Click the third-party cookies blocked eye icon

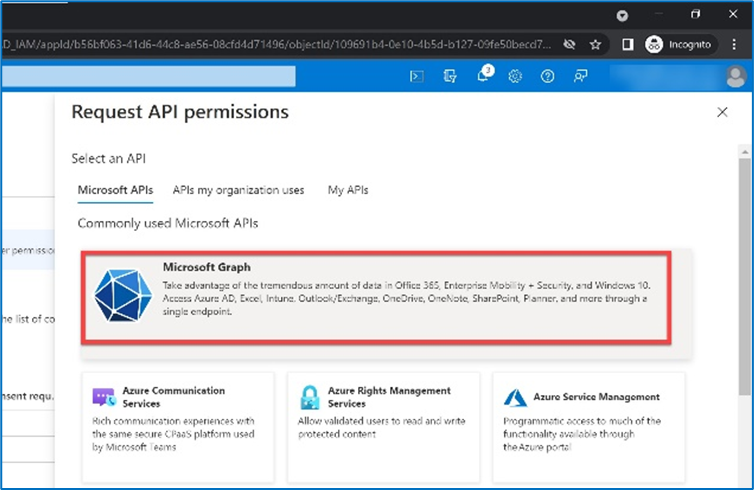[x=569, y=45]
